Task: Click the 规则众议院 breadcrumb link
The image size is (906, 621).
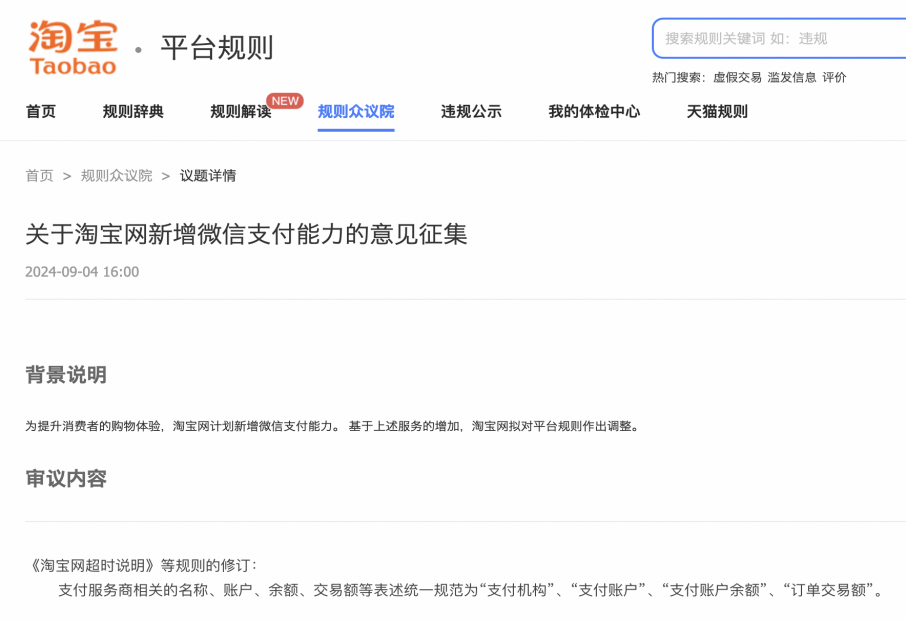Action: 117,176
